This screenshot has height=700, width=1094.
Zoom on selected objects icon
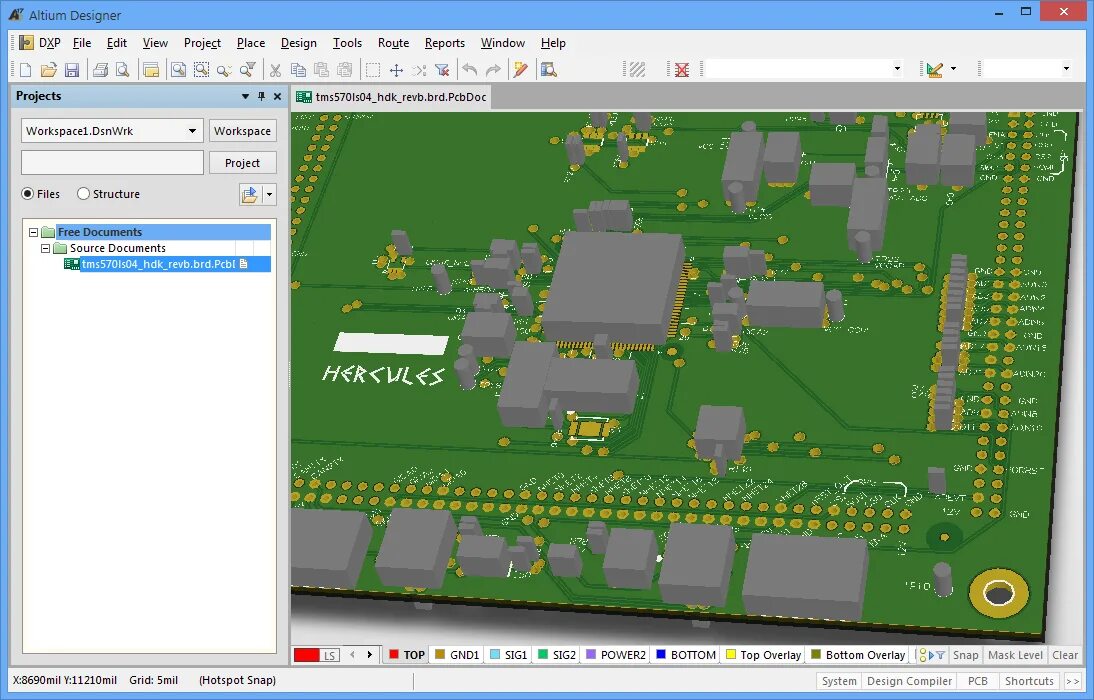click(x=224, y=70)
